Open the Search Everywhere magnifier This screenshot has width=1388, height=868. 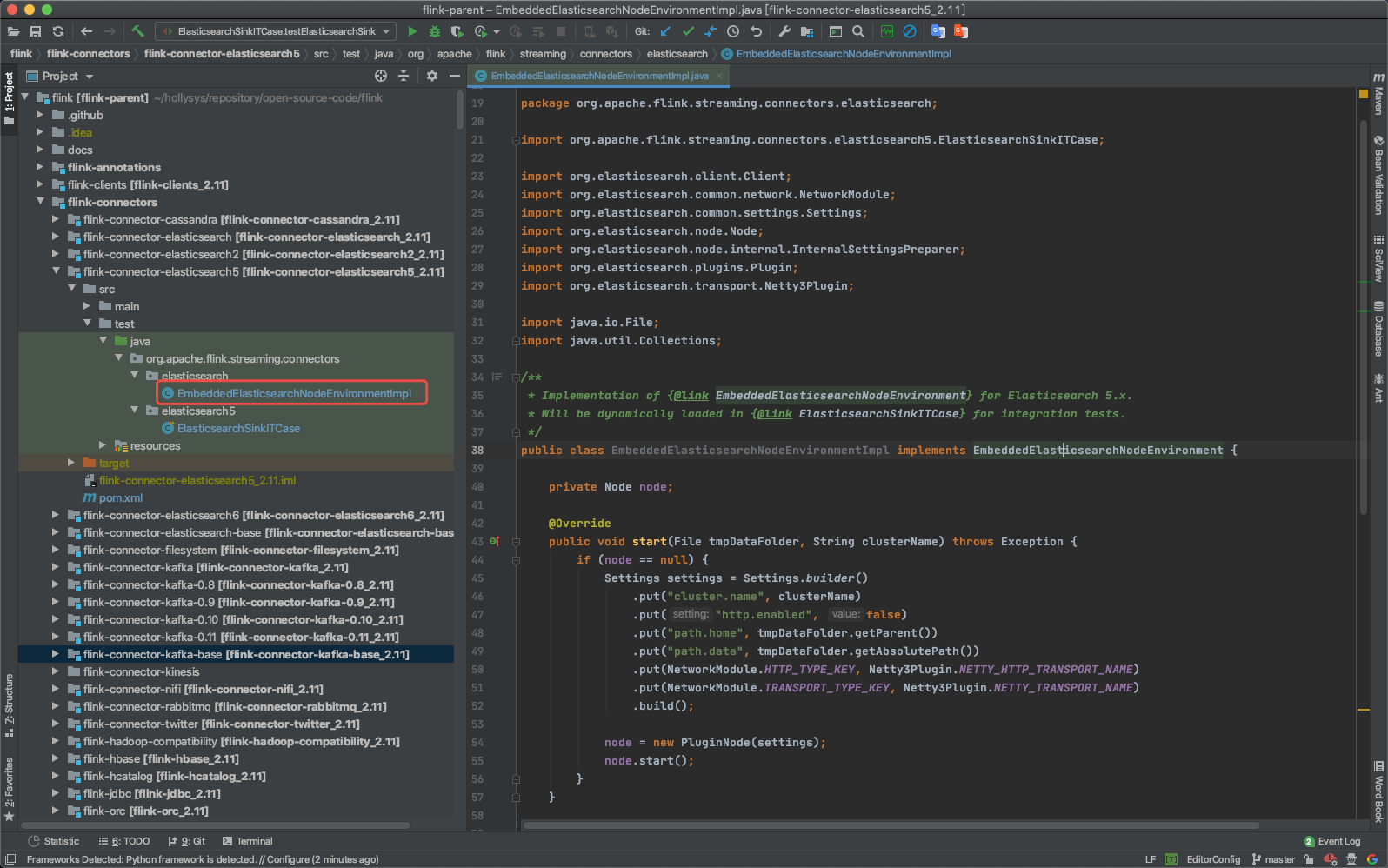point(858,31)
